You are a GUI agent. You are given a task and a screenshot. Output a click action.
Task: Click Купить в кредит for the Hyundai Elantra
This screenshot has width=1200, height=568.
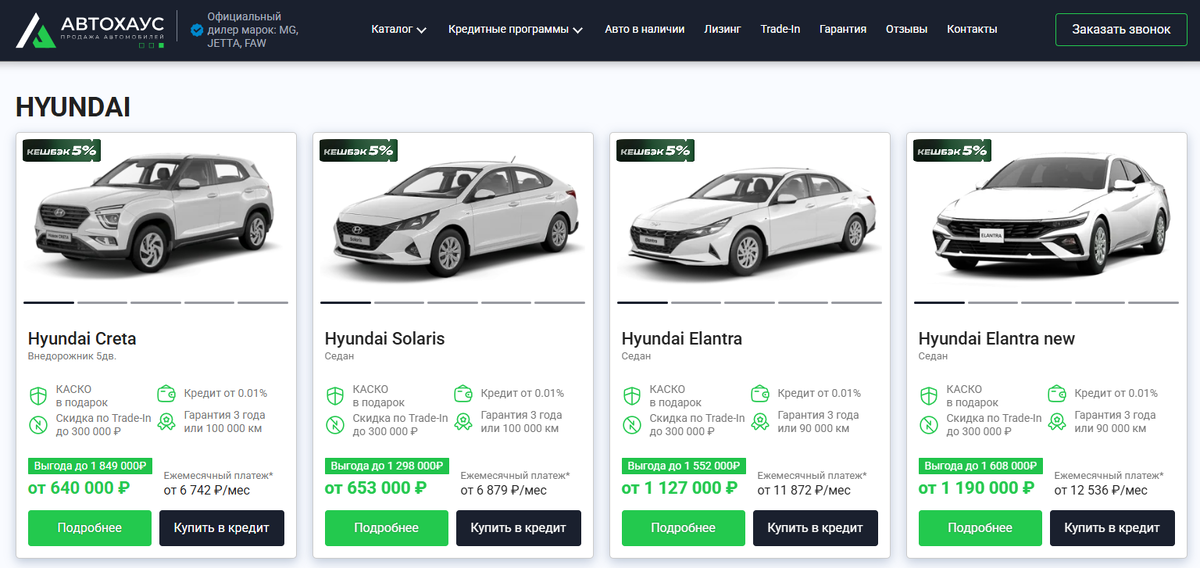[x=815, y=528]
